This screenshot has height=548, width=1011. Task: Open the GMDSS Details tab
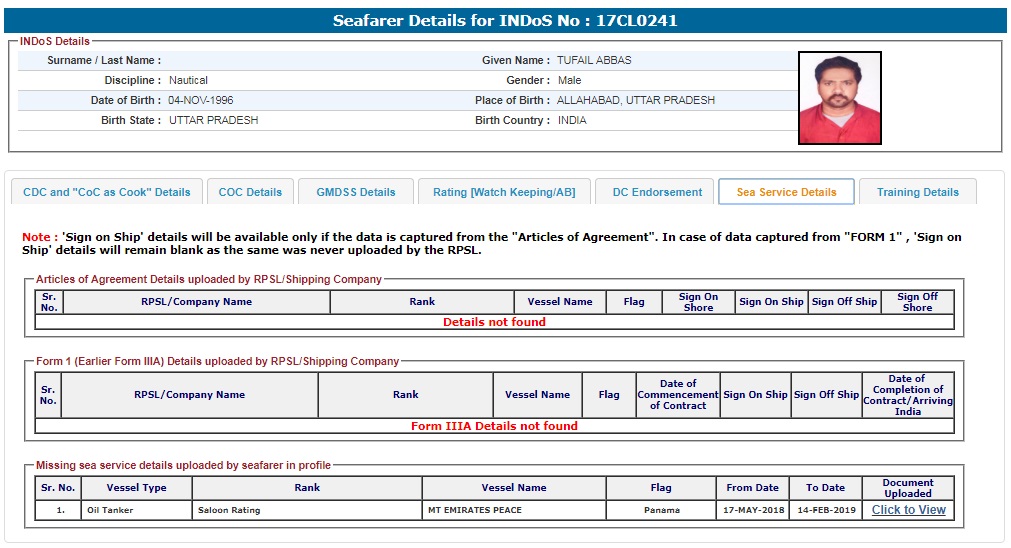pos(356,192)
